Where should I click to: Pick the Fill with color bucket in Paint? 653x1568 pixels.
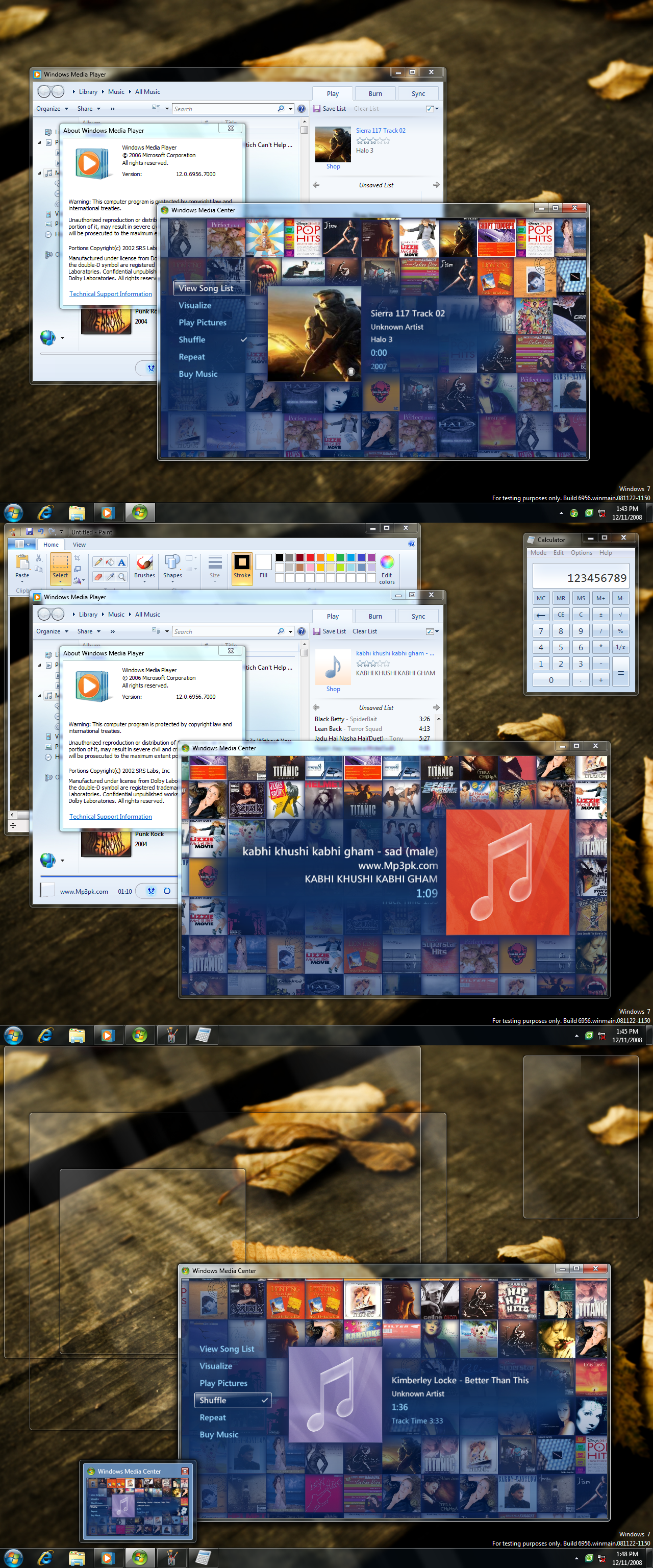pos(110,562)
